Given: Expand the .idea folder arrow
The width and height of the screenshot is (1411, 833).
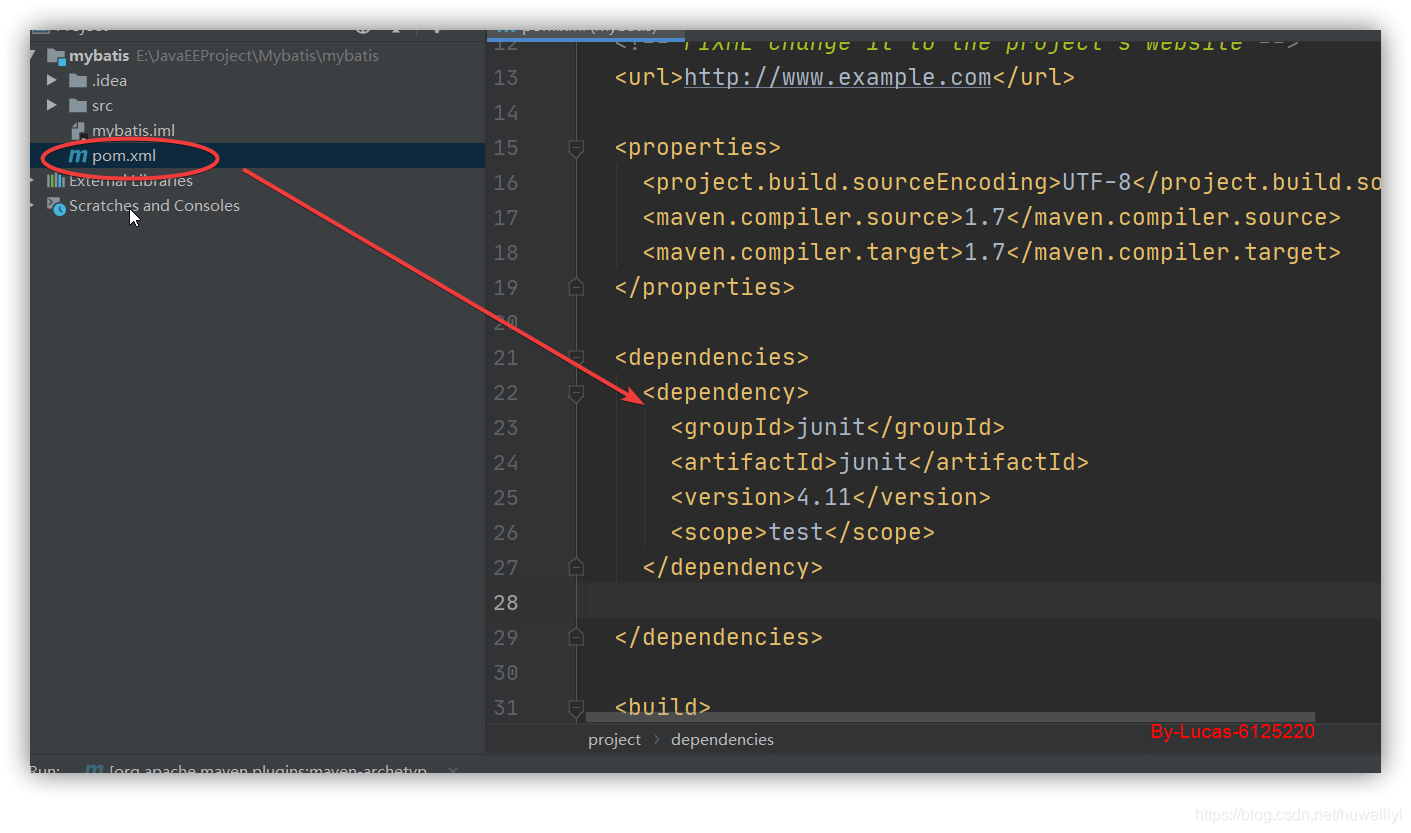Looking at the screenshot, I should (52, 80).
